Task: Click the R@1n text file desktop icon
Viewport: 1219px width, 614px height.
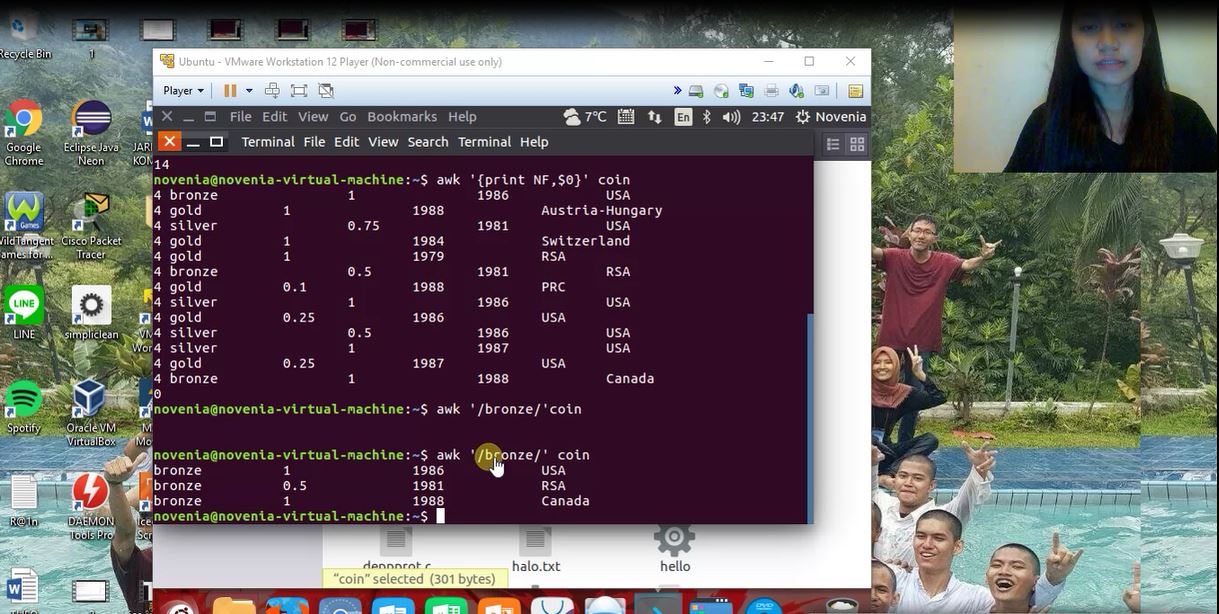Action: 24,501
